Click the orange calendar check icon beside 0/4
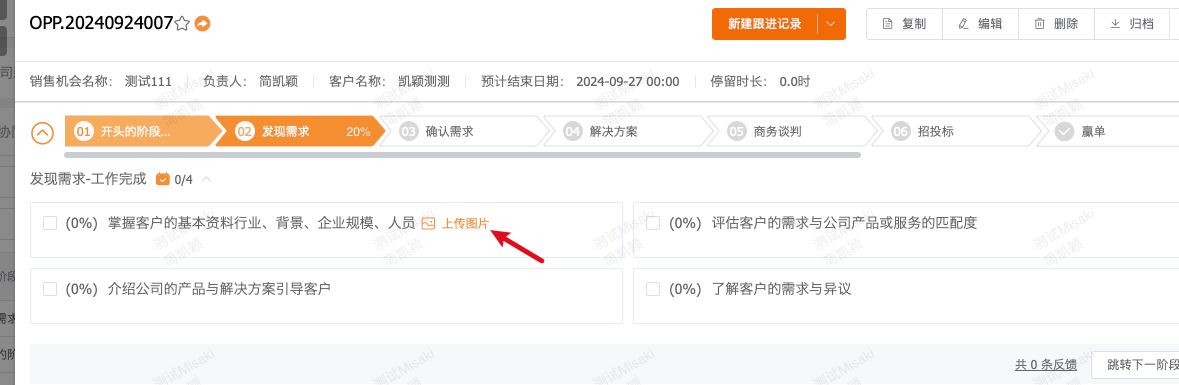The width and height of the screenshot is (1179, 385). tap(162, 179)
